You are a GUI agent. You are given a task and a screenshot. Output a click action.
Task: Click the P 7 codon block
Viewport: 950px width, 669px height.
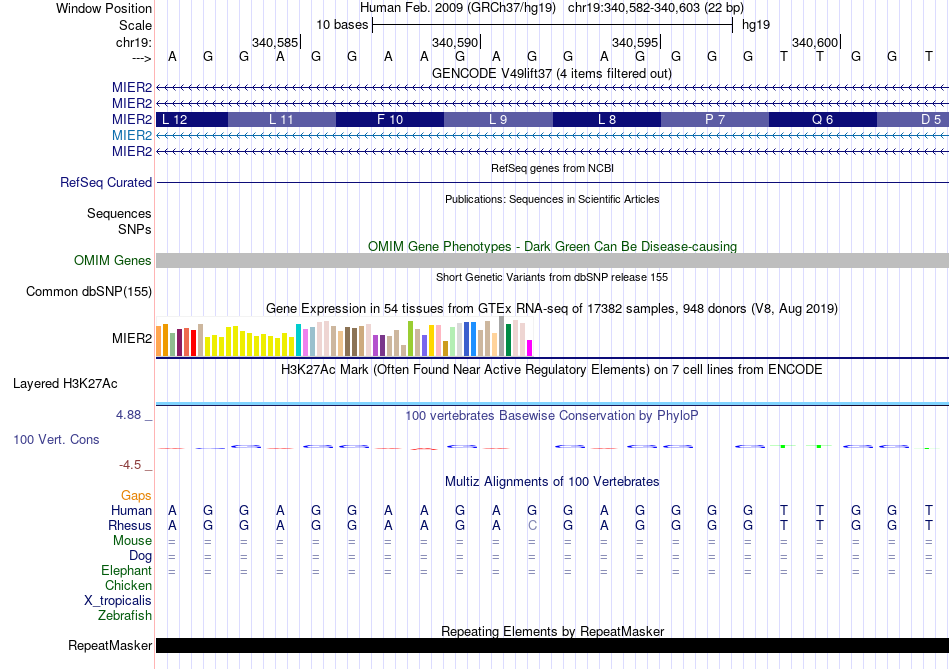714,119
